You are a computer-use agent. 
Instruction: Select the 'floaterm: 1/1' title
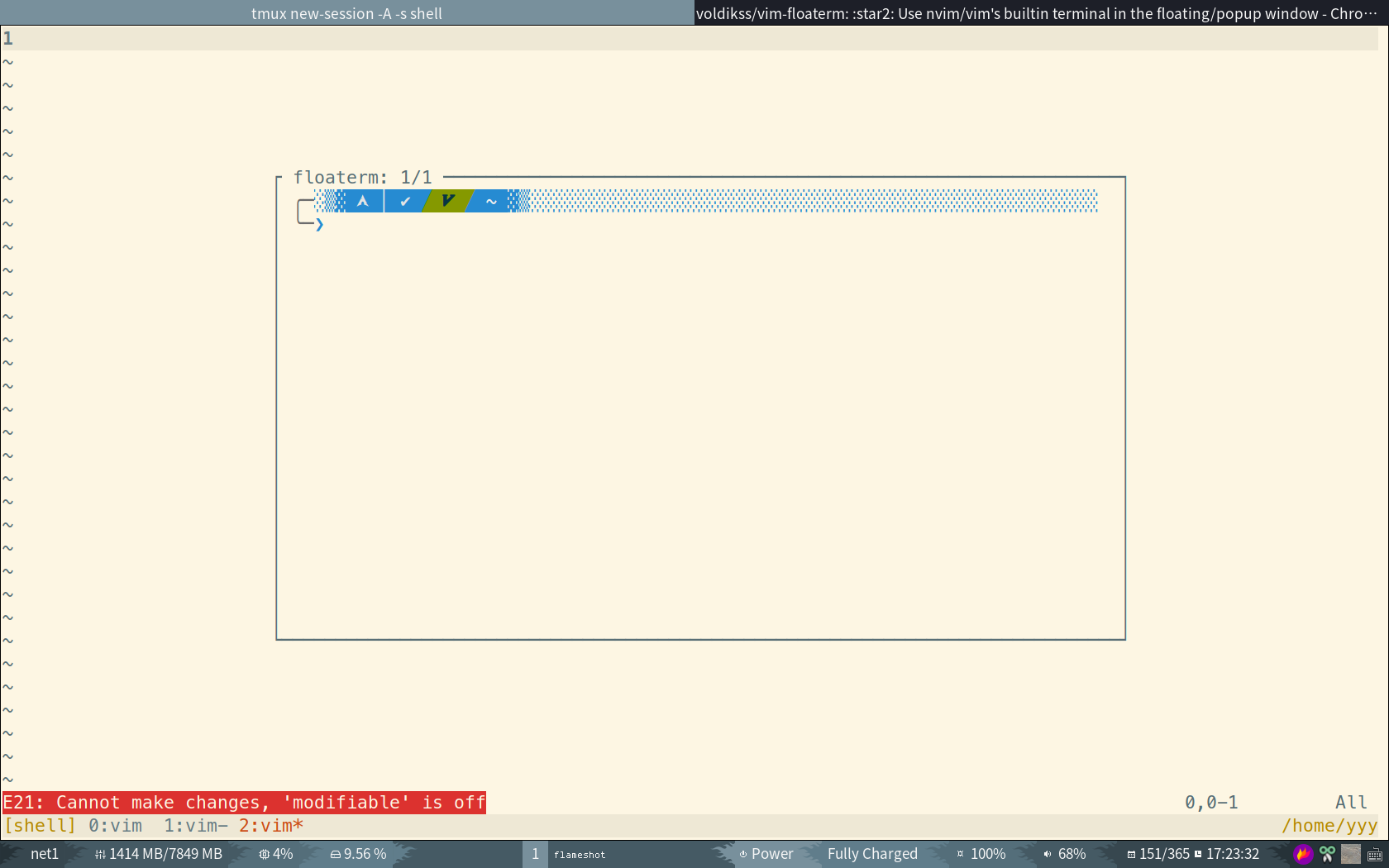coord(362,177)
